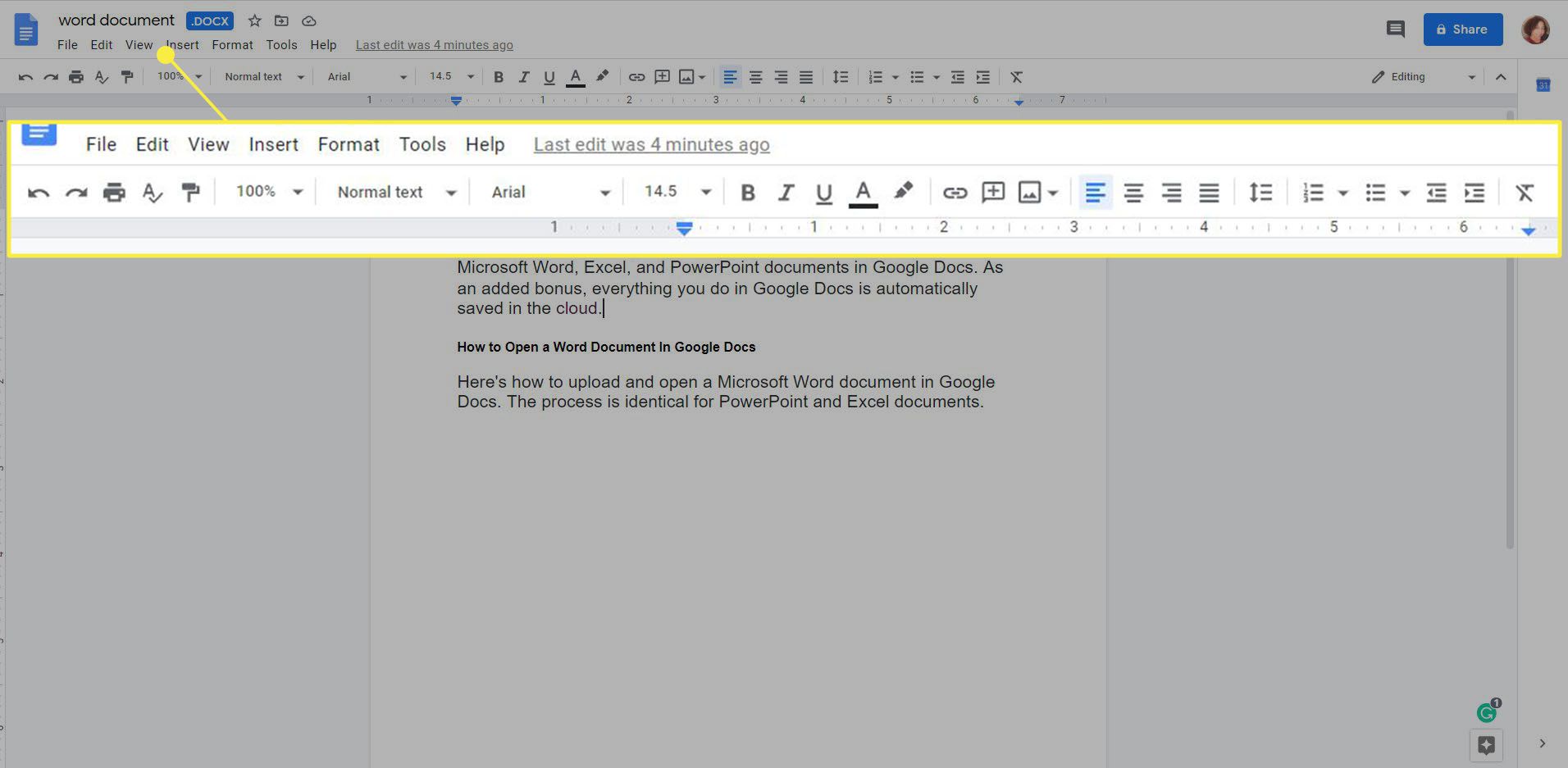Click Print in the small top toolbar
Screen dimensions: 1568x768
pos(76,77)
